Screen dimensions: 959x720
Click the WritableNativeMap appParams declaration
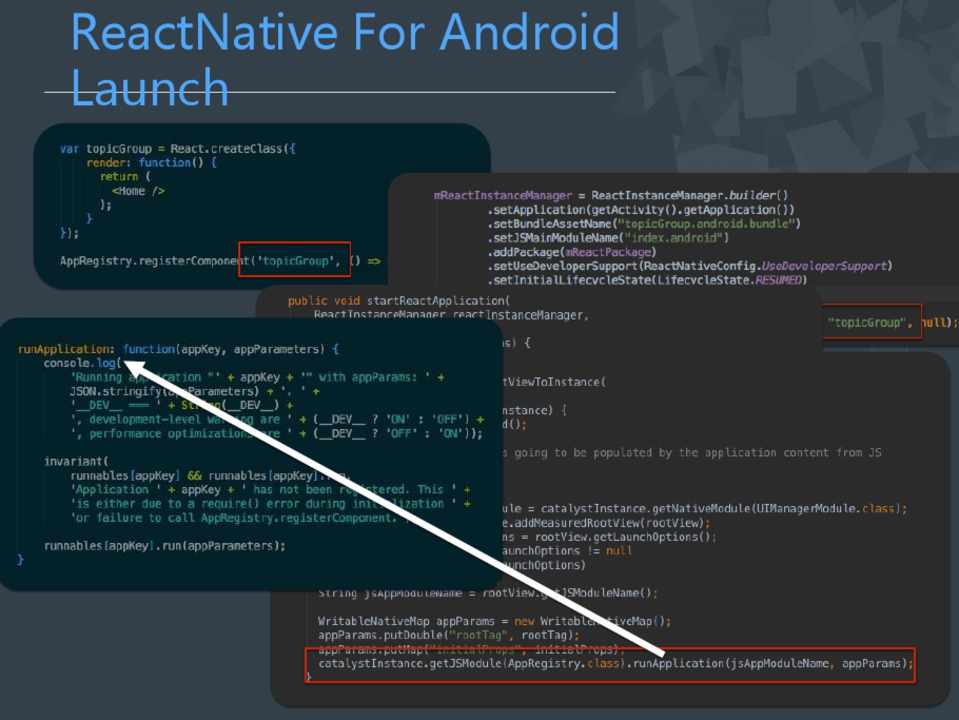494,620
